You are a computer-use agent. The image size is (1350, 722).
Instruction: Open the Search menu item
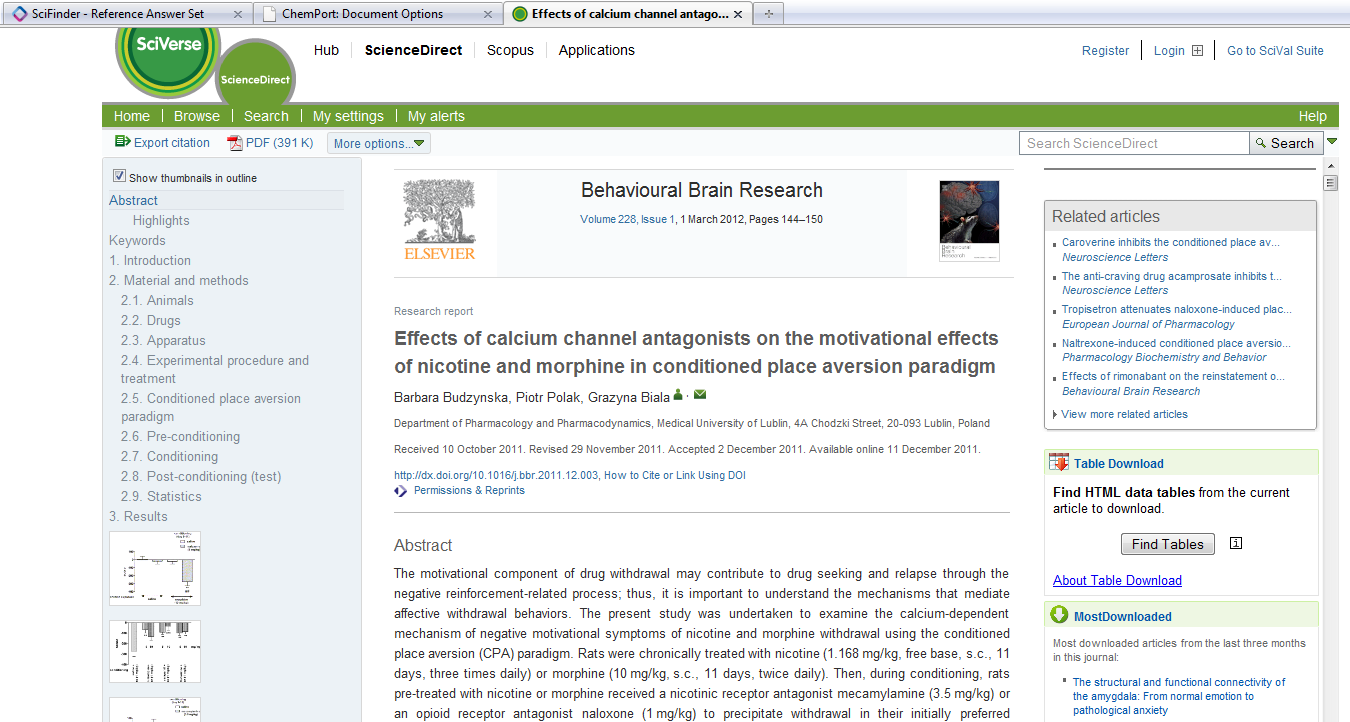pos(266,116)
